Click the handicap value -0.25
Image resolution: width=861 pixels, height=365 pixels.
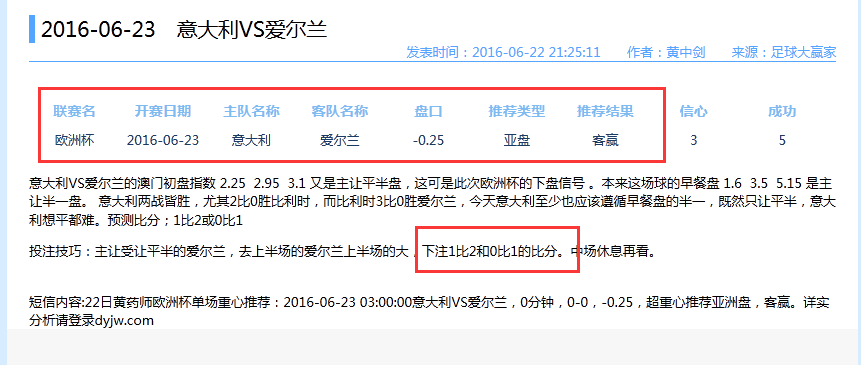428,141
